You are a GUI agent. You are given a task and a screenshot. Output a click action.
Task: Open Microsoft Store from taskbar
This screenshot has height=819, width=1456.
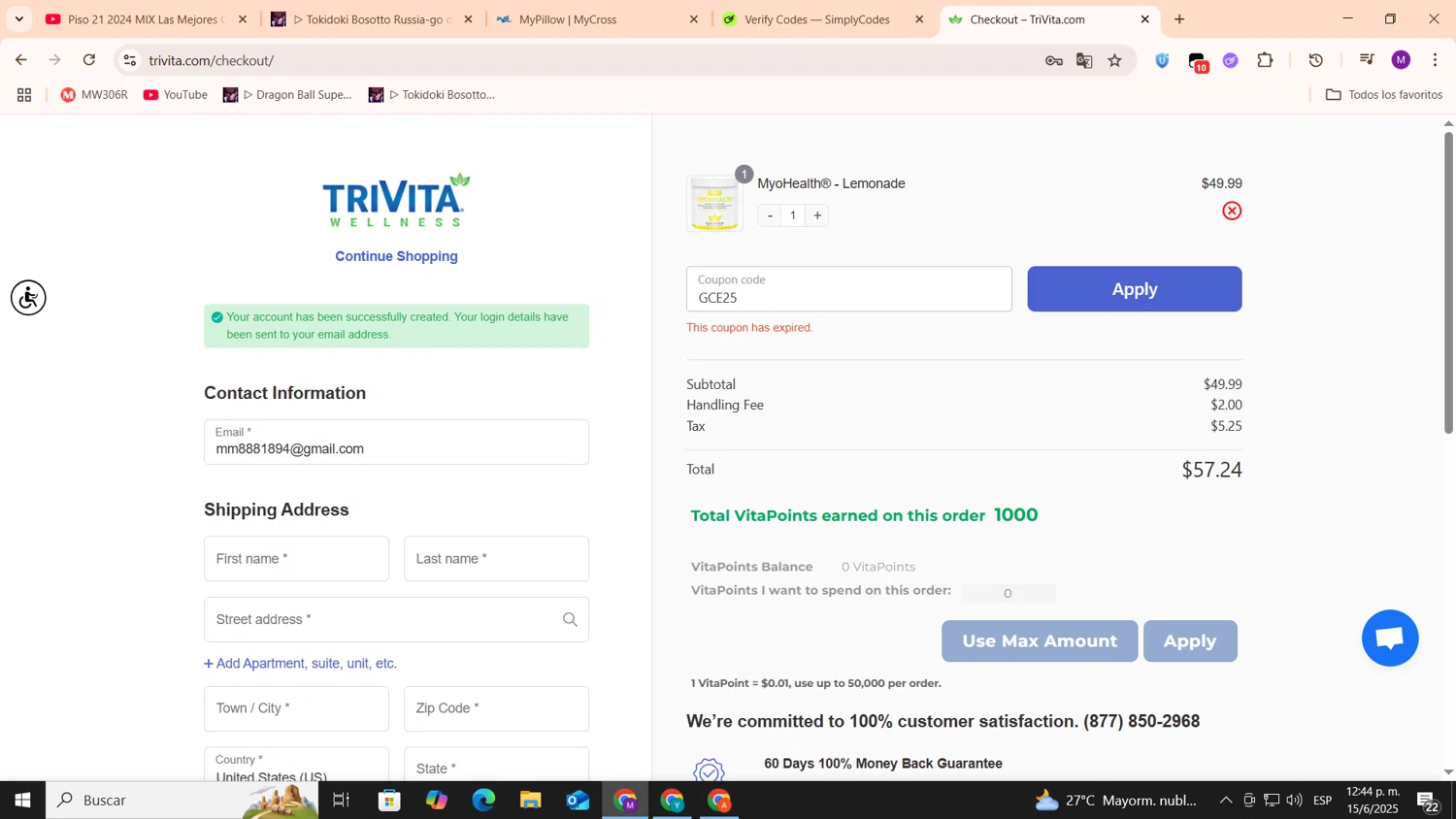point(389,801)
